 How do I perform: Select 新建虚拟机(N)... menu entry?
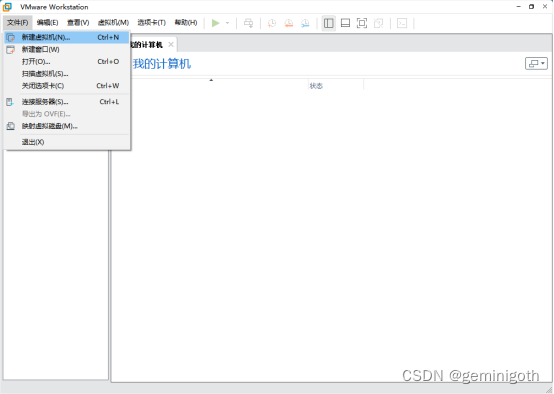pos(67,37)
